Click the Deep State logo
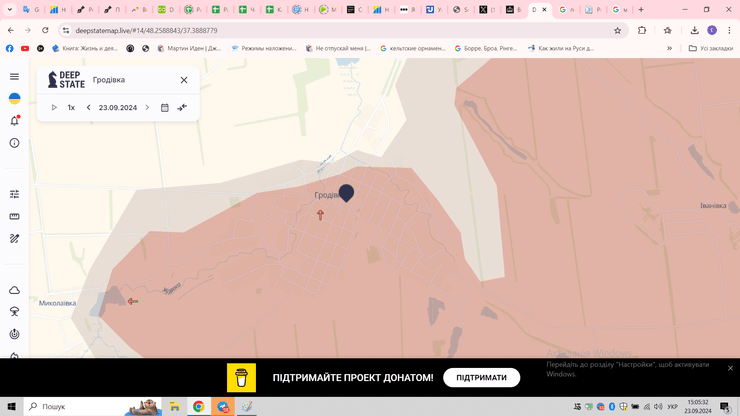 coord(66,80)
